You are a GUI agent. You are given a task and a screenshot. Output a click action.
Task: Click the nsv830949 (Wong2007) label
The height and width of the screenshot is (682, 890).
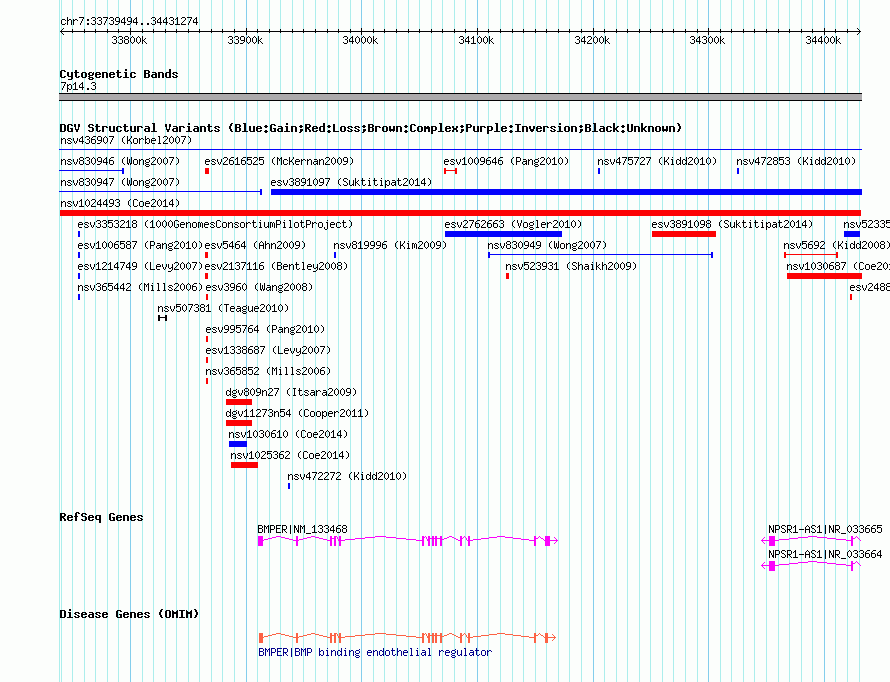547,245
